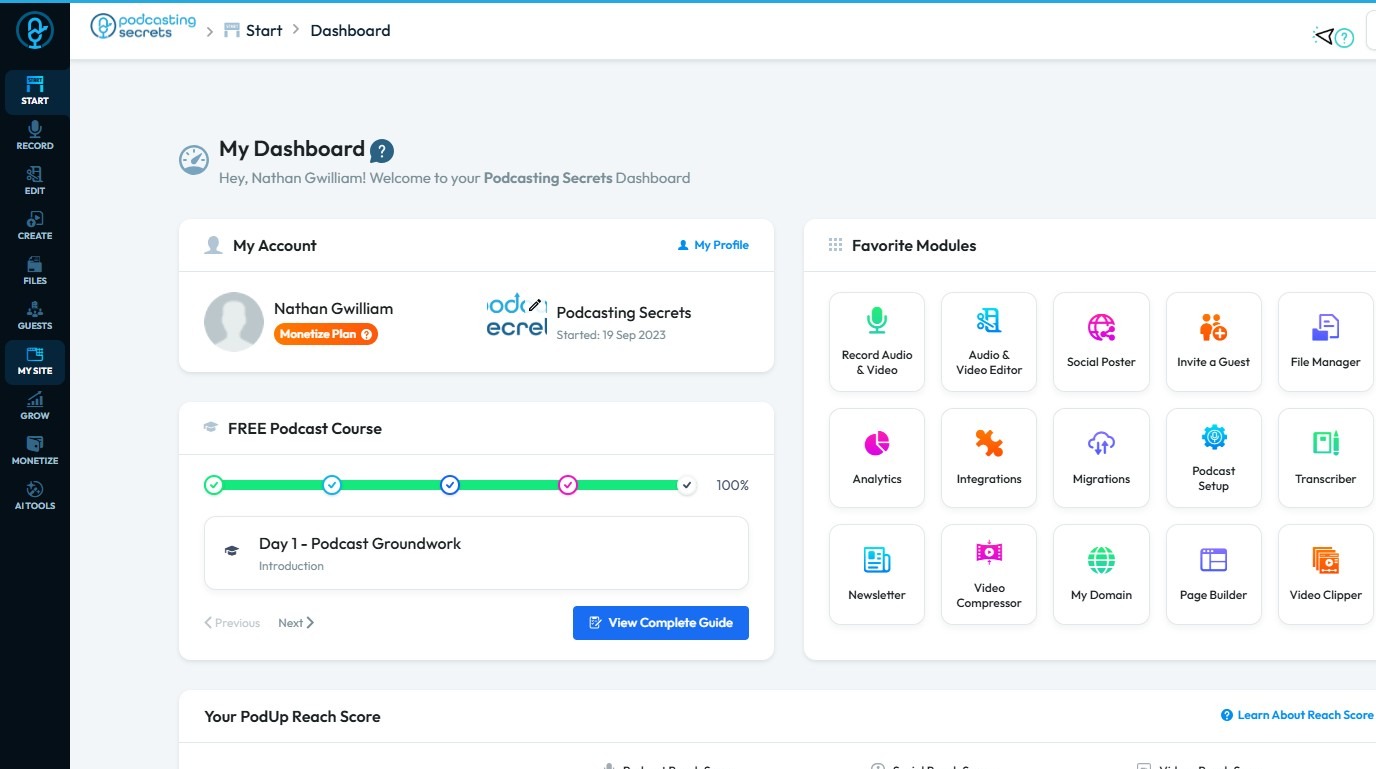This screenshot has height=769, width=1376.
Task: Open the Record Audio & Video module
Action: click(877, 342)
